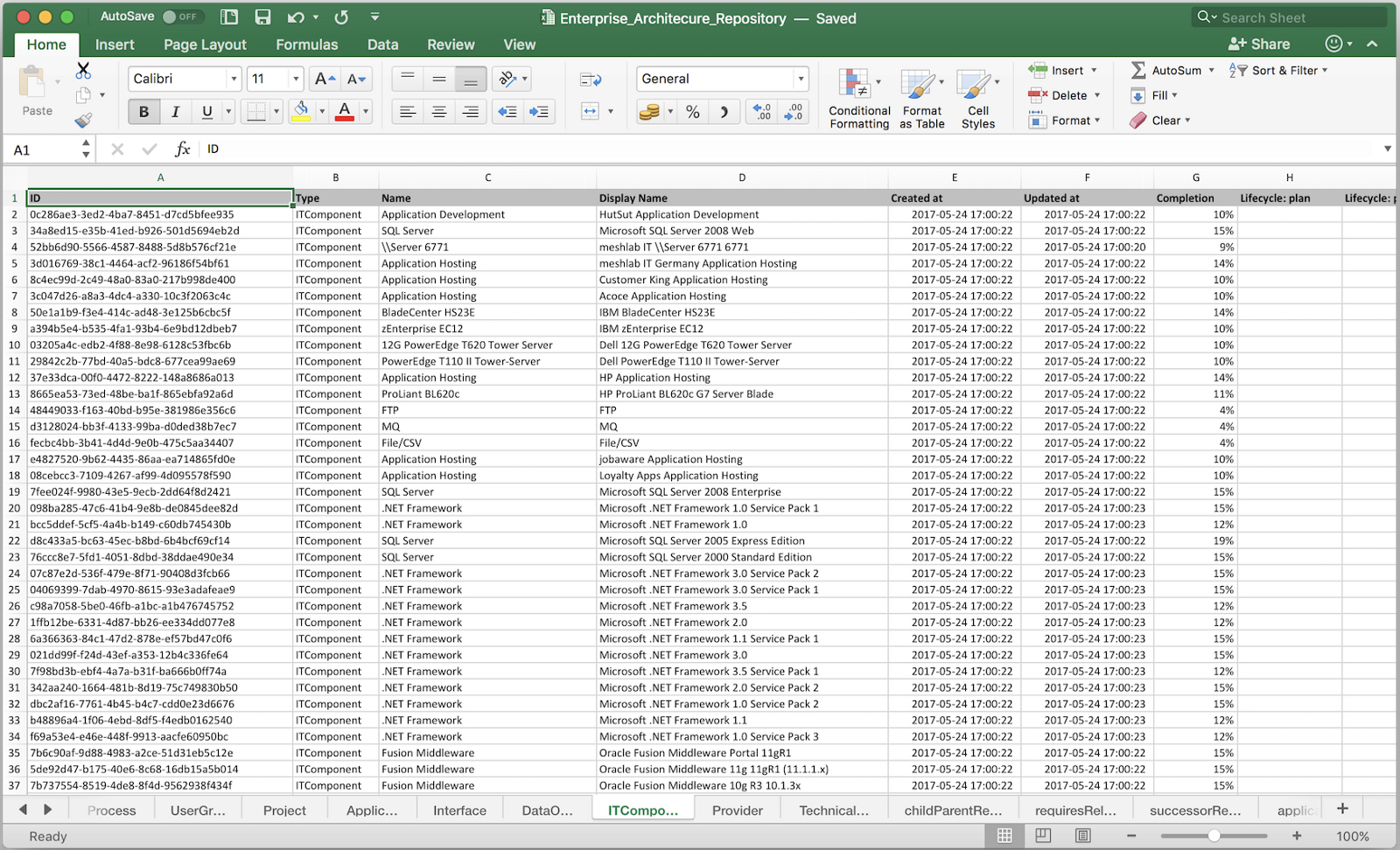
Task: Open the Calibri font name dropdown
Action: 234,79
